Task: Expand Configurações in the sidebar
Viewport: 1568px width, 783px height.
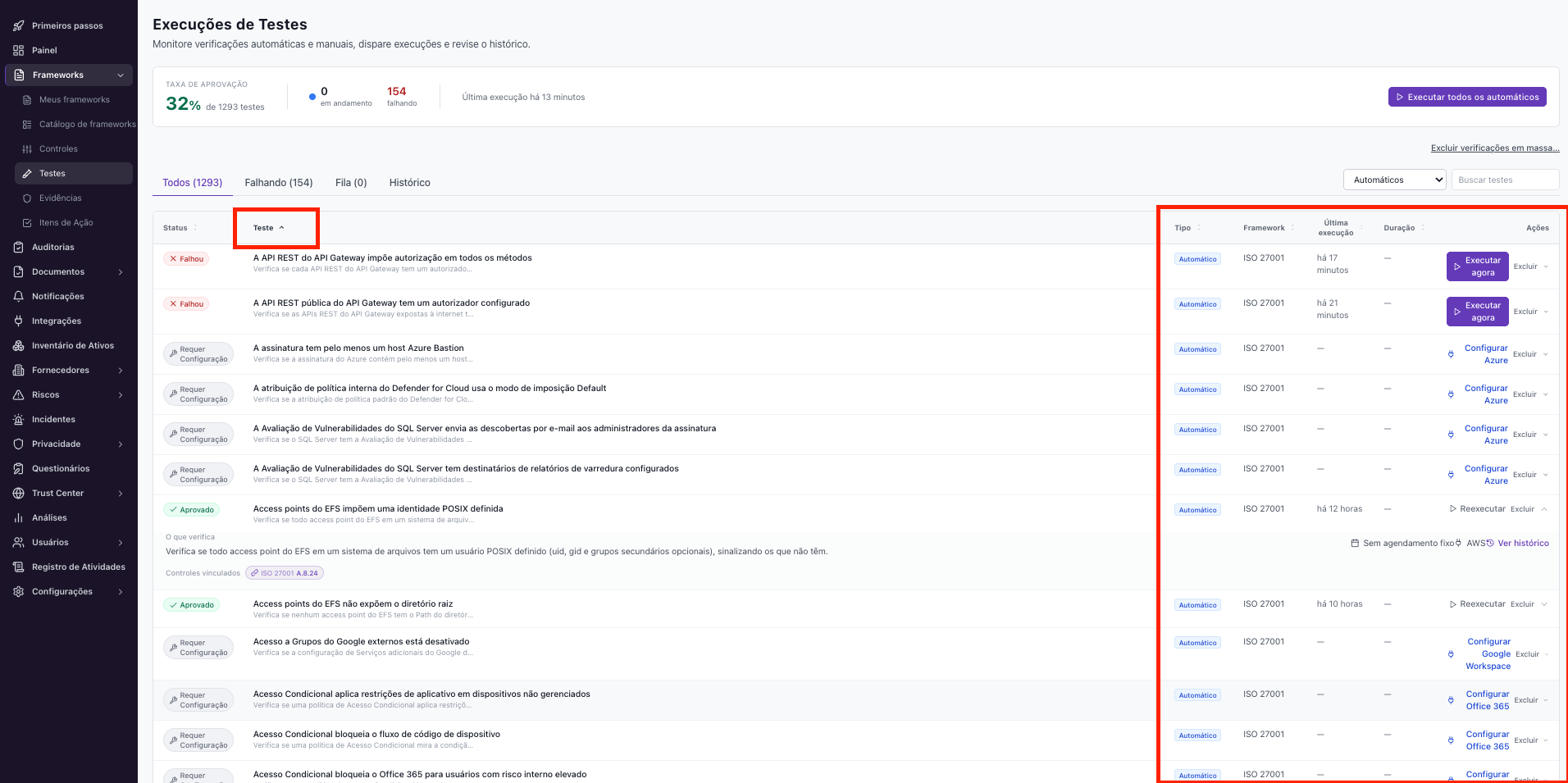Action: click(121, 591)
